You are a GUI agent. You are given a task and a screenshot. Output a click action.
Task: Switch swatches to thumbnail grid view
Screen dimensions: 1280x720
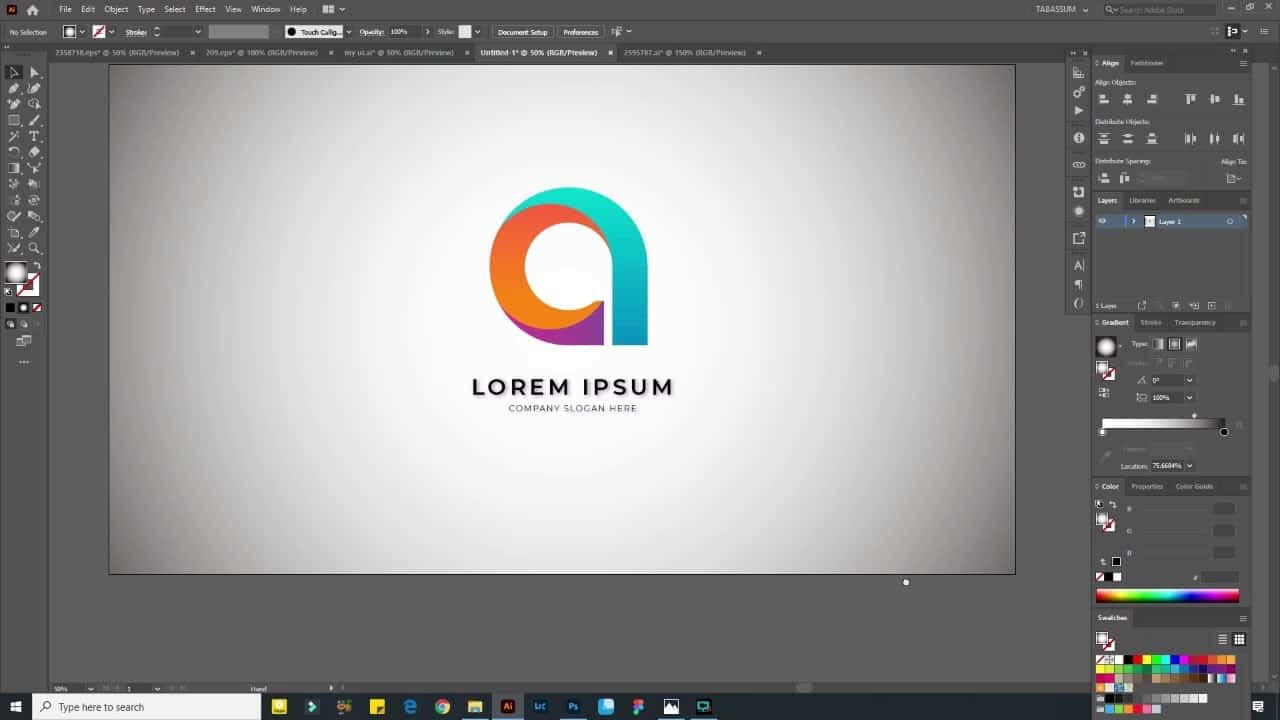coord(1239,639)
